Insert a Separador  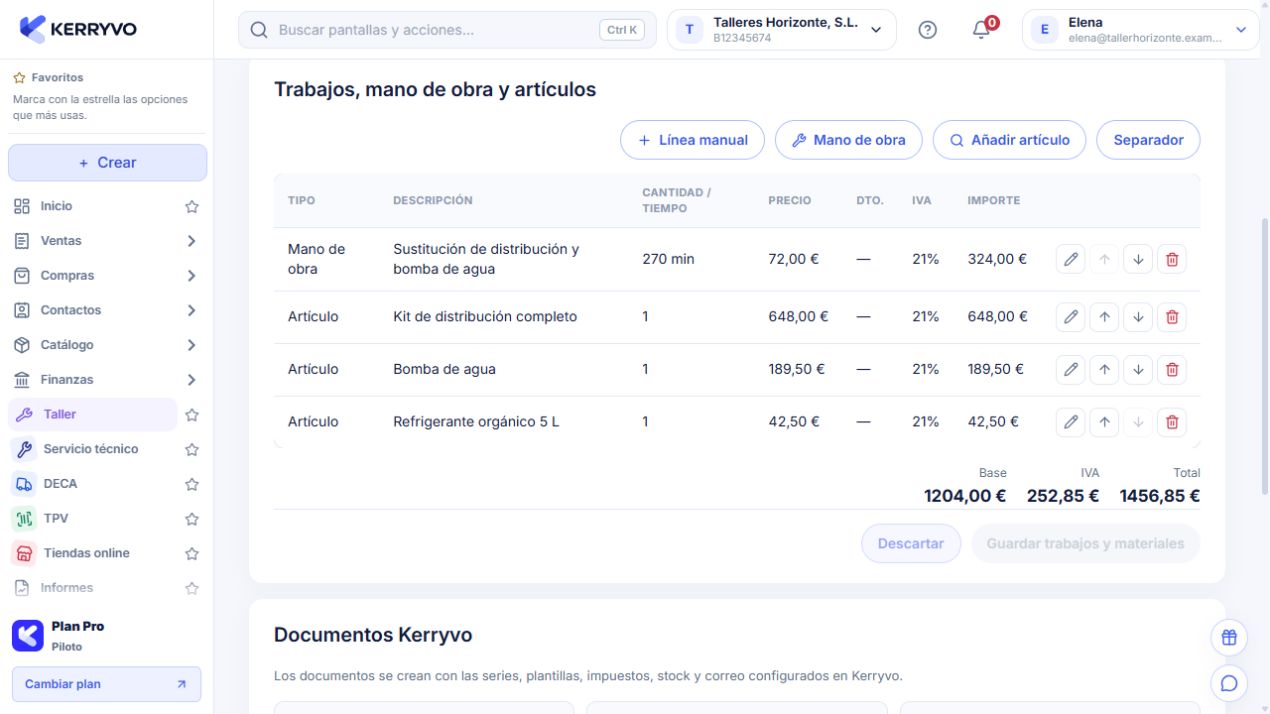1148,140
